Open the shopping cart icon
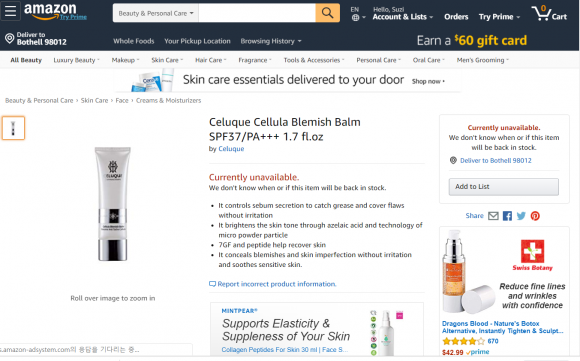 (549, 13)
